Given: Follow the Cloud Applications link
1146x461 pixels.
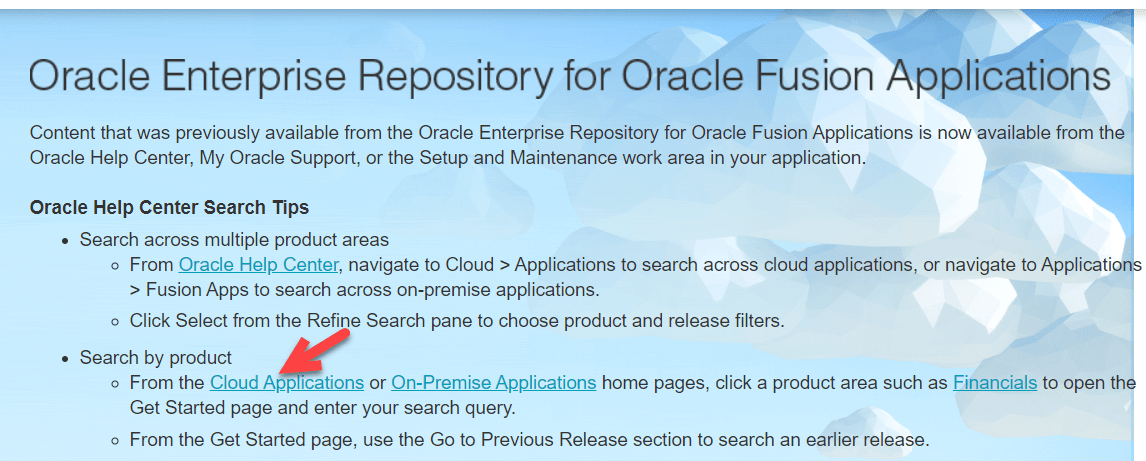Looking at the screenshot, I should [286, 382].
